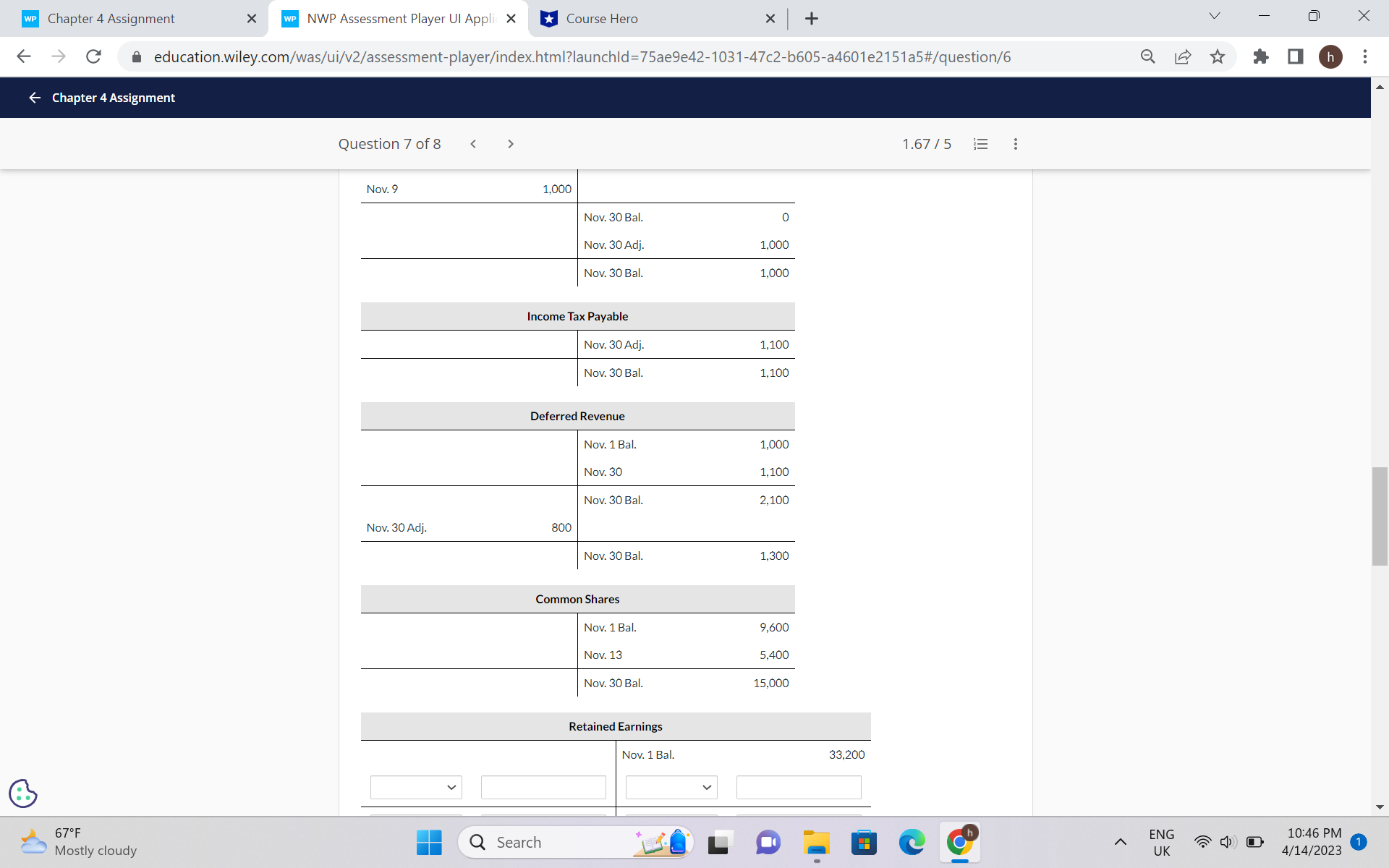The width and height of the screenshot is (1389, 868).
Task: Type in the amount field next to the left dropdown
Action: coord(543,787)
